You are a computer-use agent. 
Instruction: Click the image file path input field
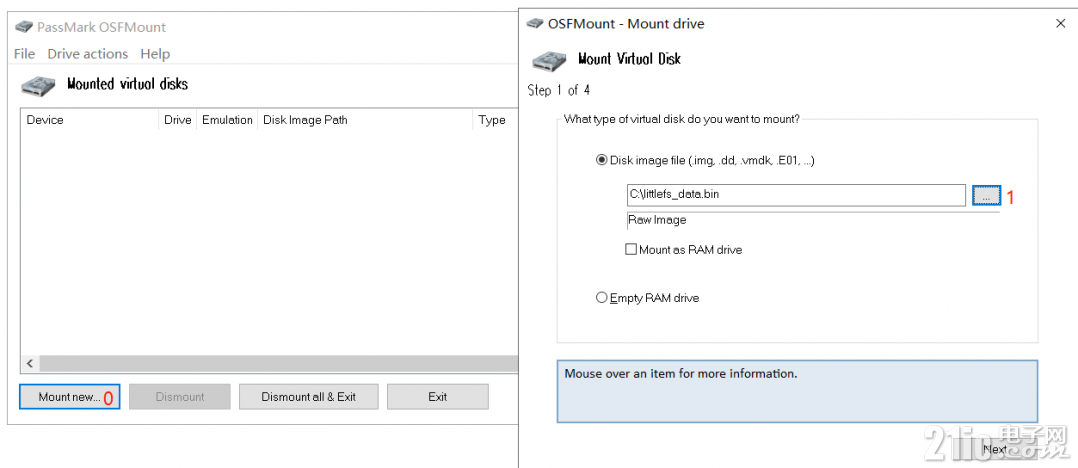[x=796, y=194]
